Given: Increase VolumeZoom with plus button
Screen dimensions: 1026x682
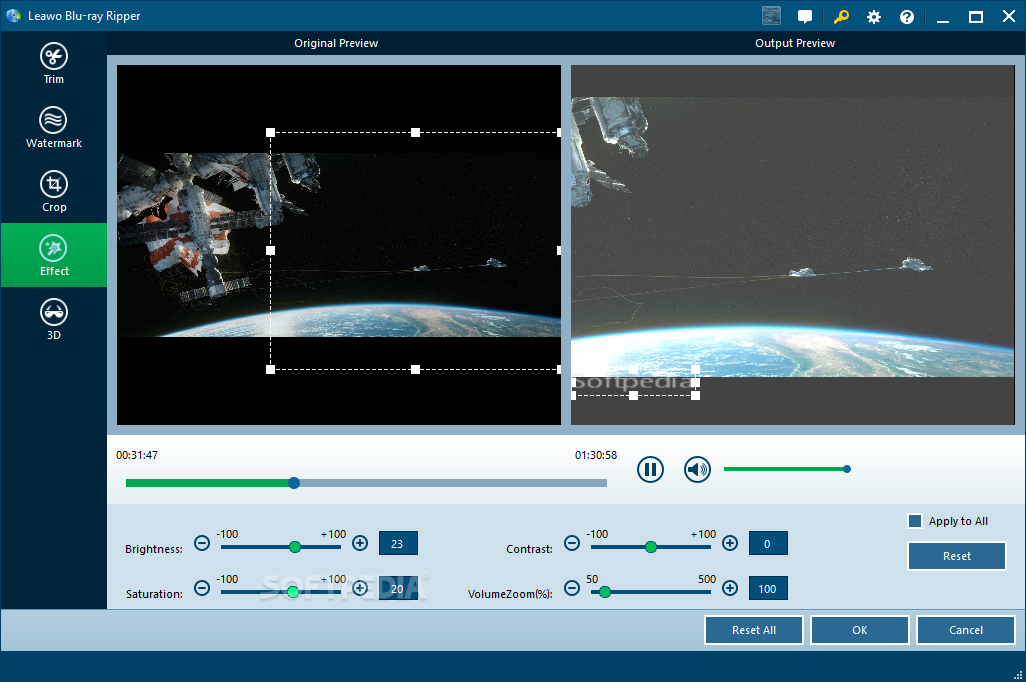Looking at the screenshot, I should [730, 588].
